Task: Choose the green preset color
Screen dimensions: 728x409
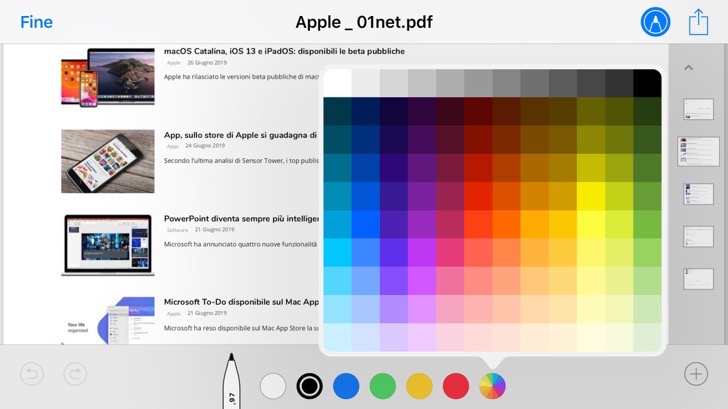Action: pos(383,386)
